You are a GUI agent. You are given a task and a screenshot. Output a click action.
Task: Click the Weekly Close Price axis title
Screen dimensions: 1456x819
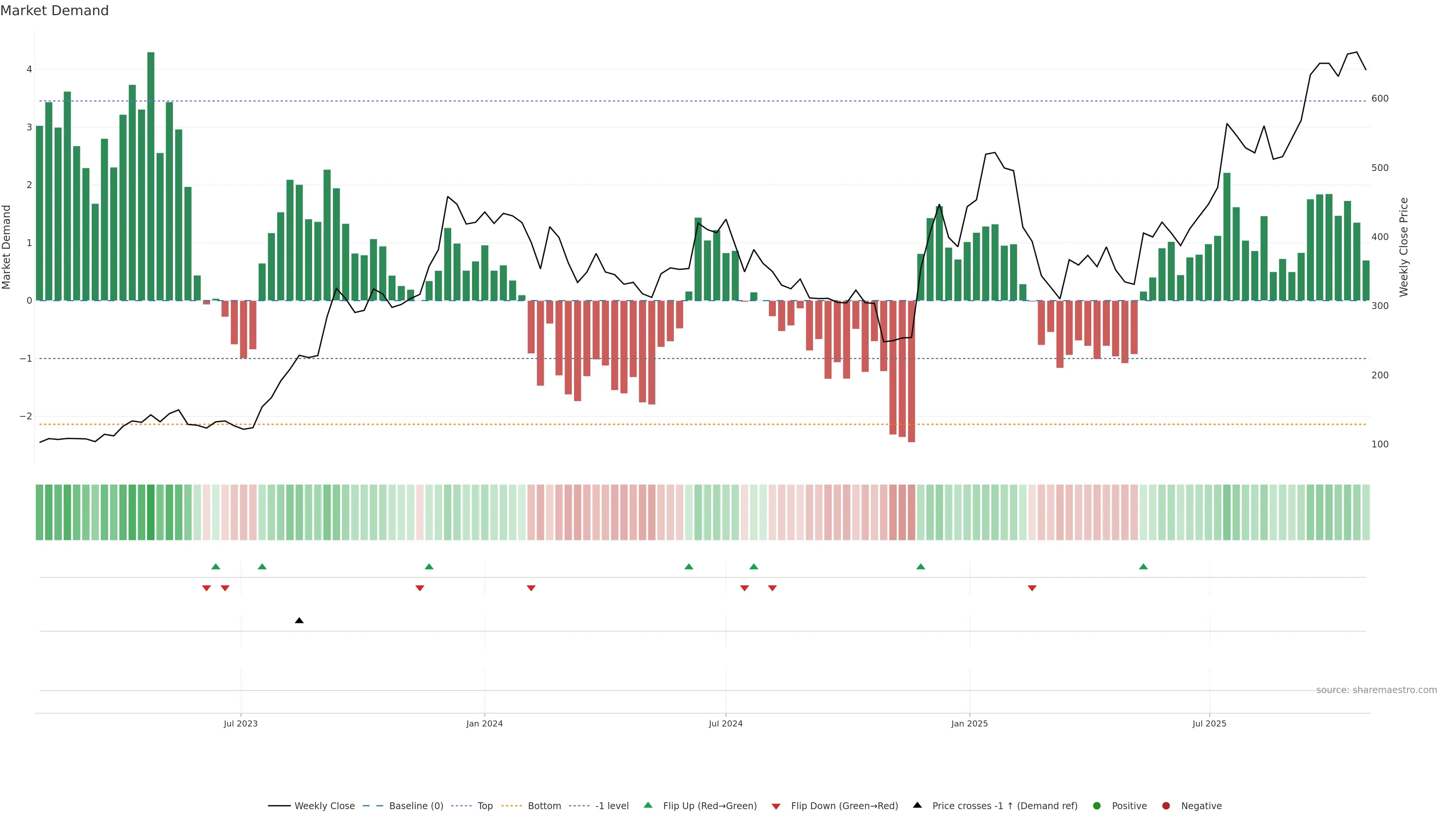[x=1403, y=247]
